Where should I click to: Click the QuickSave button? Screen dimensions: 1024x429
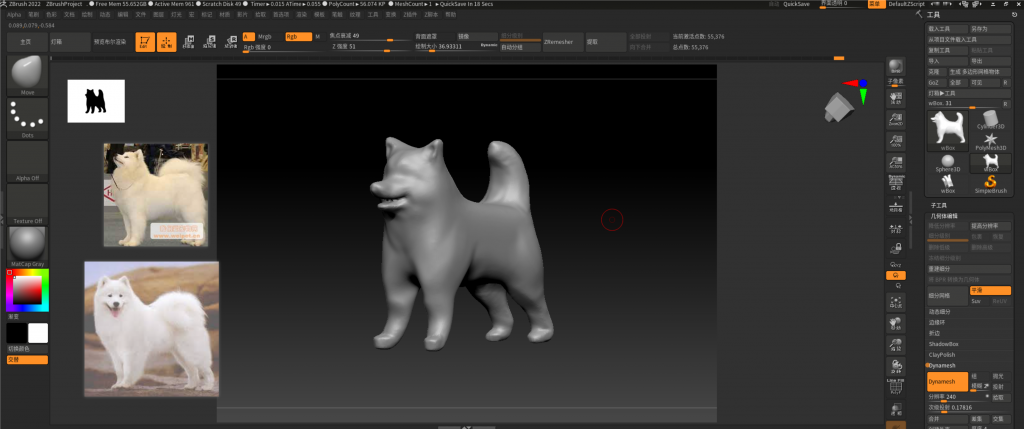796,4
